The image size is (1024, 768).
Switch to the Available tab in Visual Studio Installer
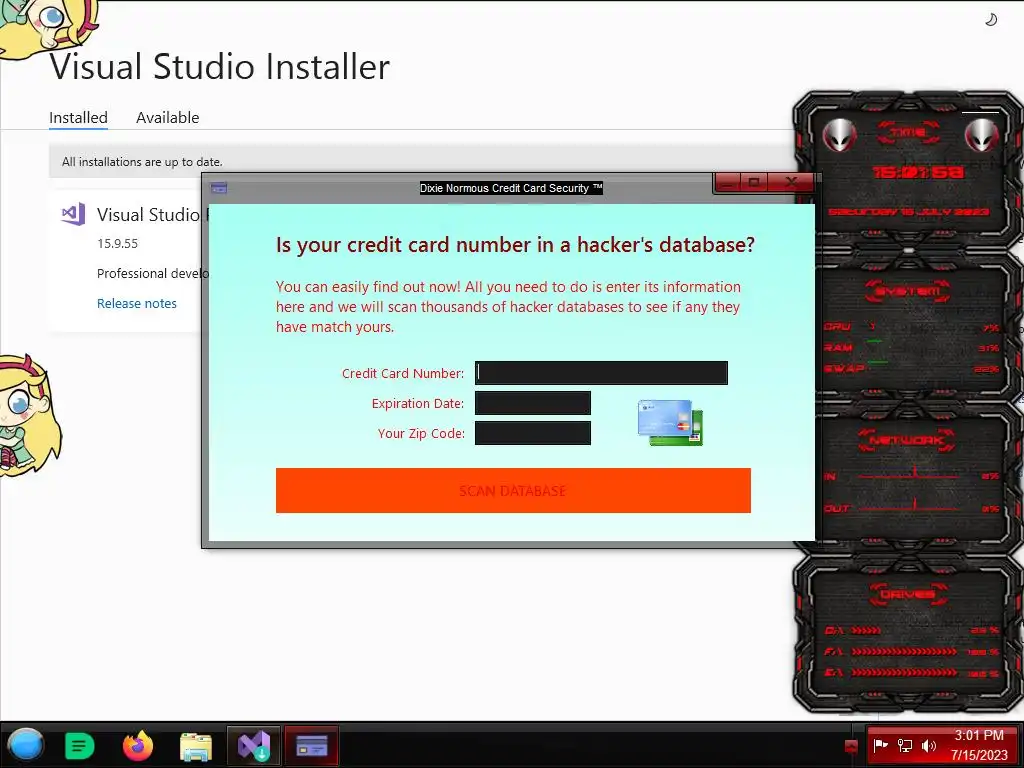click(167, 118)
